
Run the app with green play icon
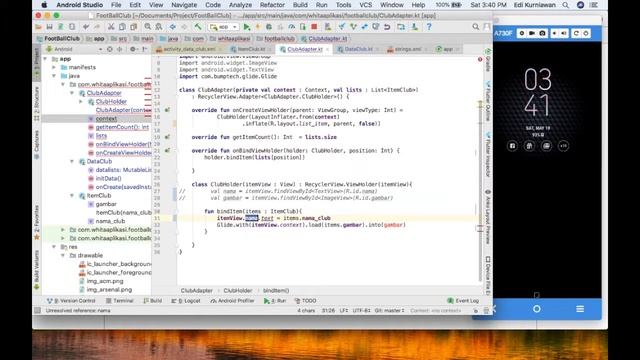click(x=247, y=27)
